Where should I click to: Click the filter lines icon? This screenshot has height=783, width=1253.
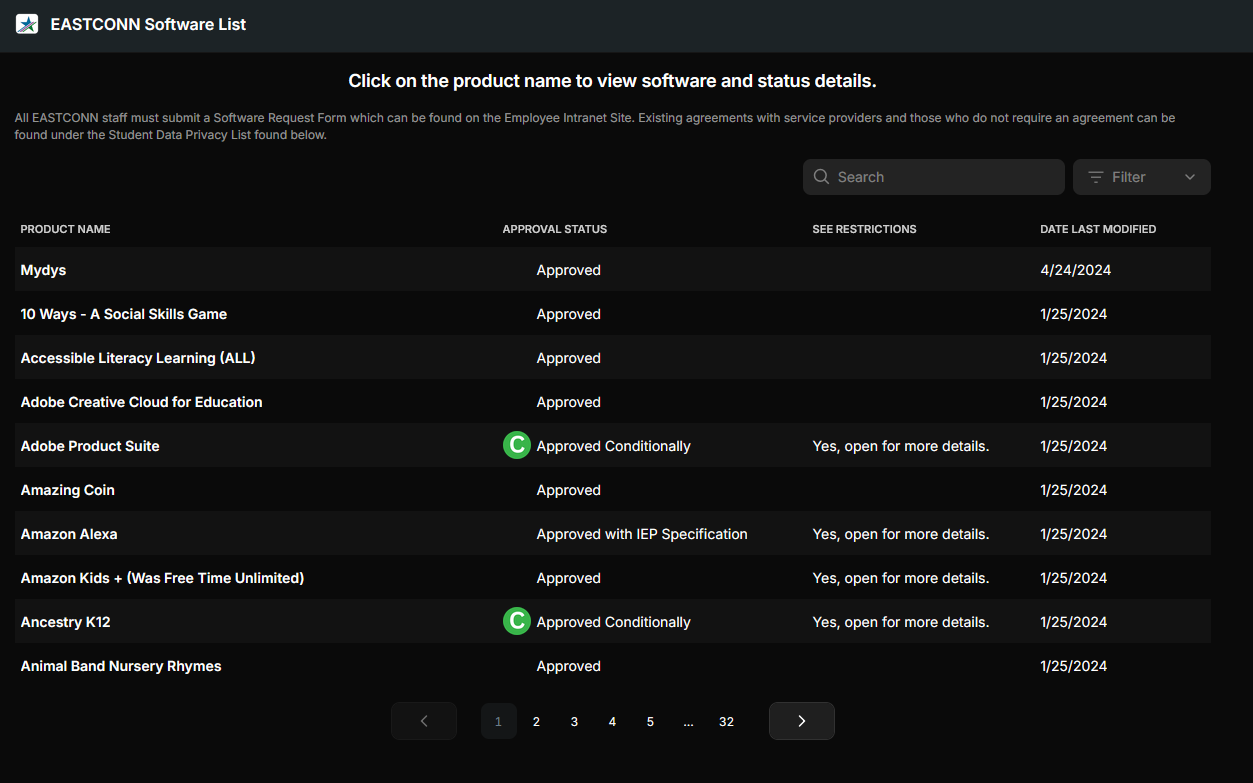[1096, 177]
